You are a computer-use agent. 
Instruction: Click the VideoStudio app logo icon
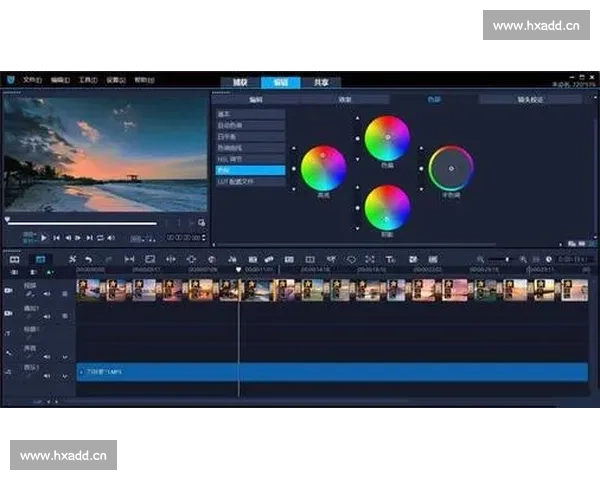(11, 80)
